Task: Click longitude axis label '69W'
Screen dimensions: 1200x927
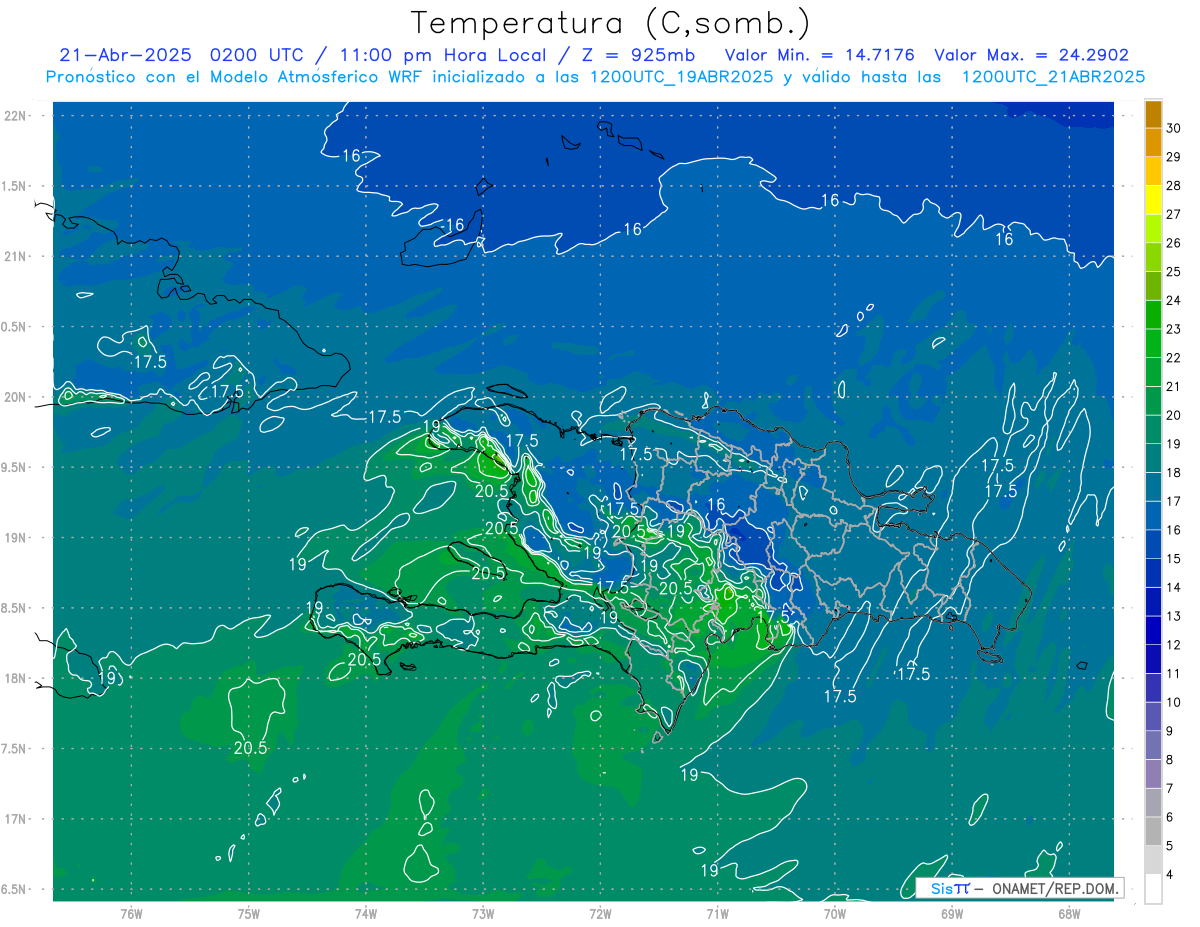Action: pyautogui.click(x=952, y=913)
